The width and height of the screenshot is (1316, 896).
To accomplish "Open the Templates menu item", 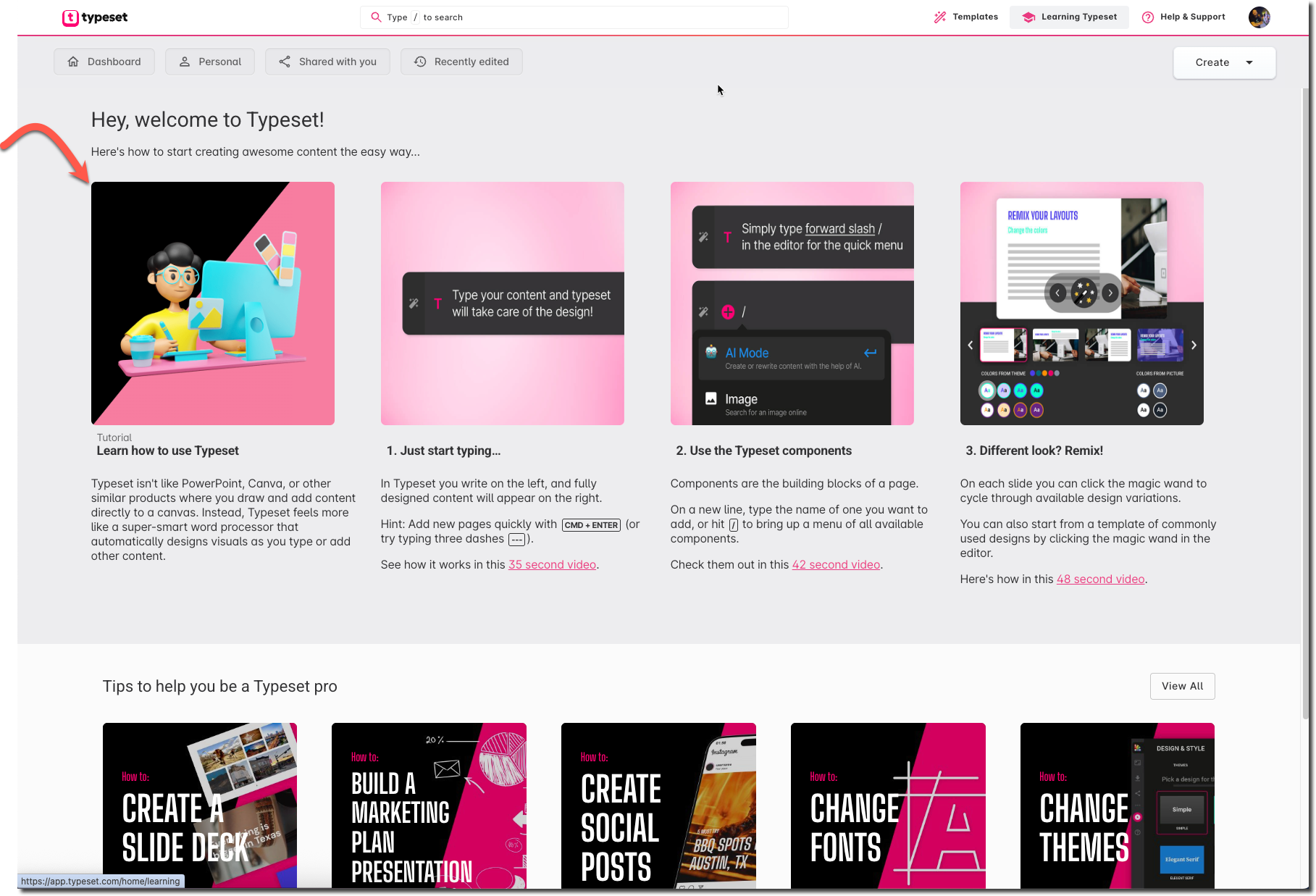I will (x=965, y=17).
